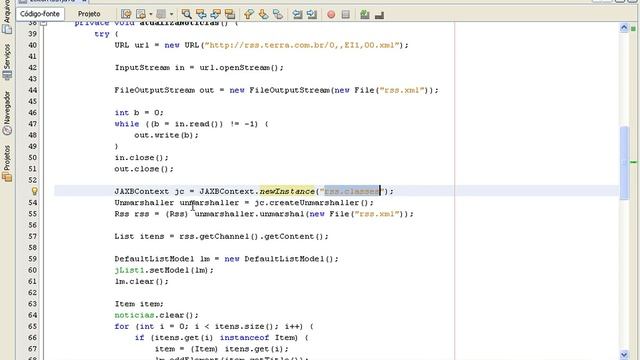Viewport: 640px width, 360px height.
Task: Click the disabled Forward navigation icon
Action: tap(161, 14)
